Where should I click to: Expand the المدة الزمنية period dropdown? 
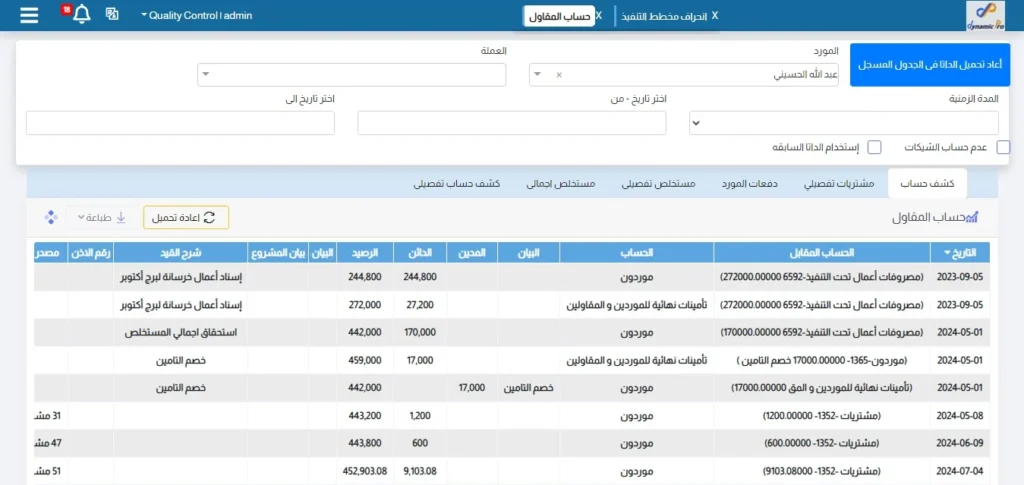click(x=697, y=123)
